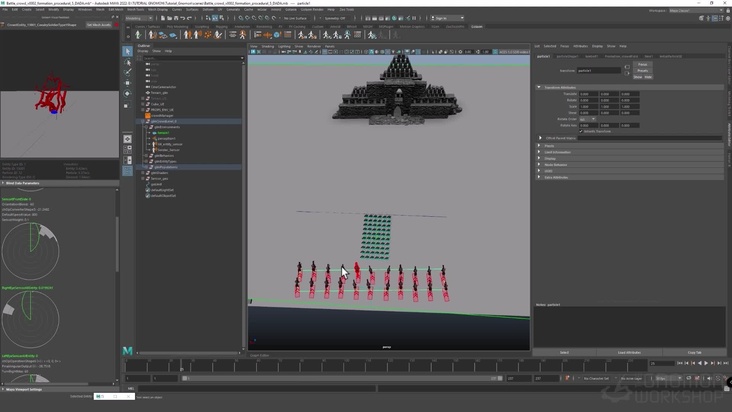732x412 pixels.
Task: Click the single-pane layout icon in toolbox
Action: (x=127, y=139)
